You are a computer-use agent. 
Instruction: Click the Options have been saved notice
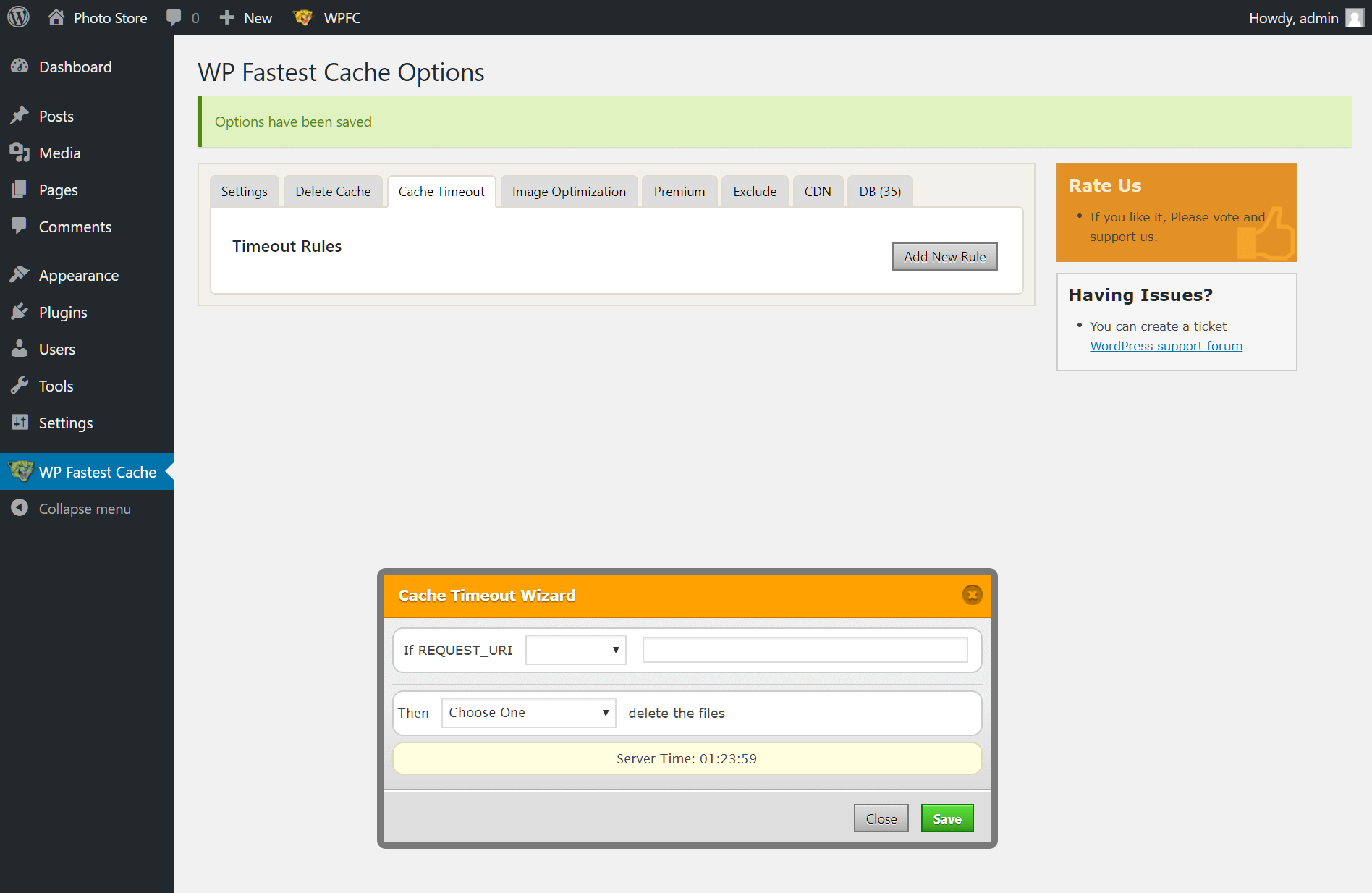click(775, 122)
